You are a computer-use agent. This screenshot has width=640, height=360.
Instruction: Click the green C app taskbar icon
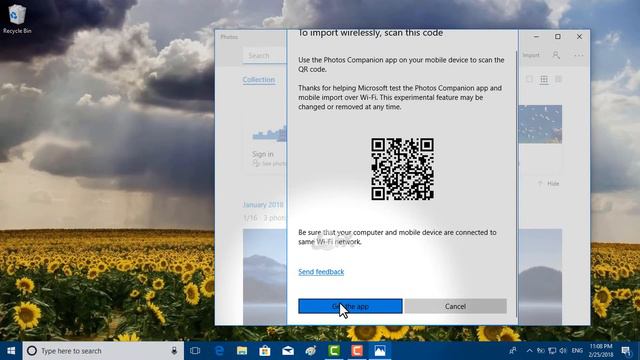tap(334, 351)
